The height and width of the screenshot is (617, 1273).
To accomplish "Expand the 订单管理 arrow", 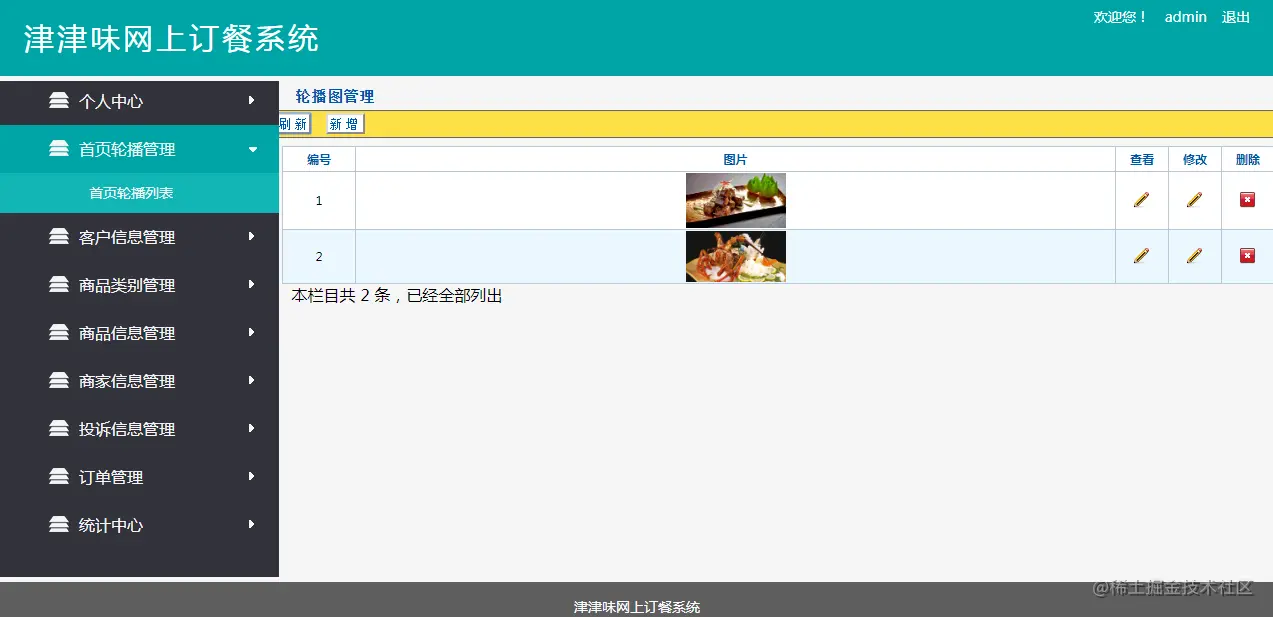I will 252,476.
